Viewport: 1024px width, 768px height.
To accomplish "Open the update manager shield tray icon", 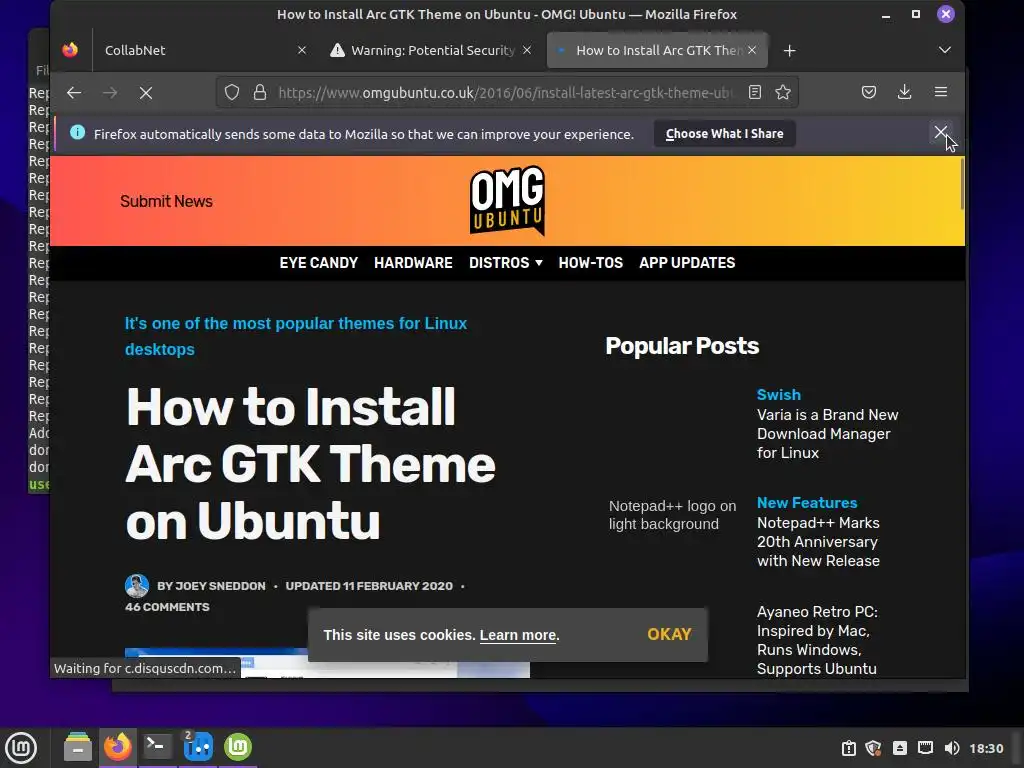I will pos(874,748).
